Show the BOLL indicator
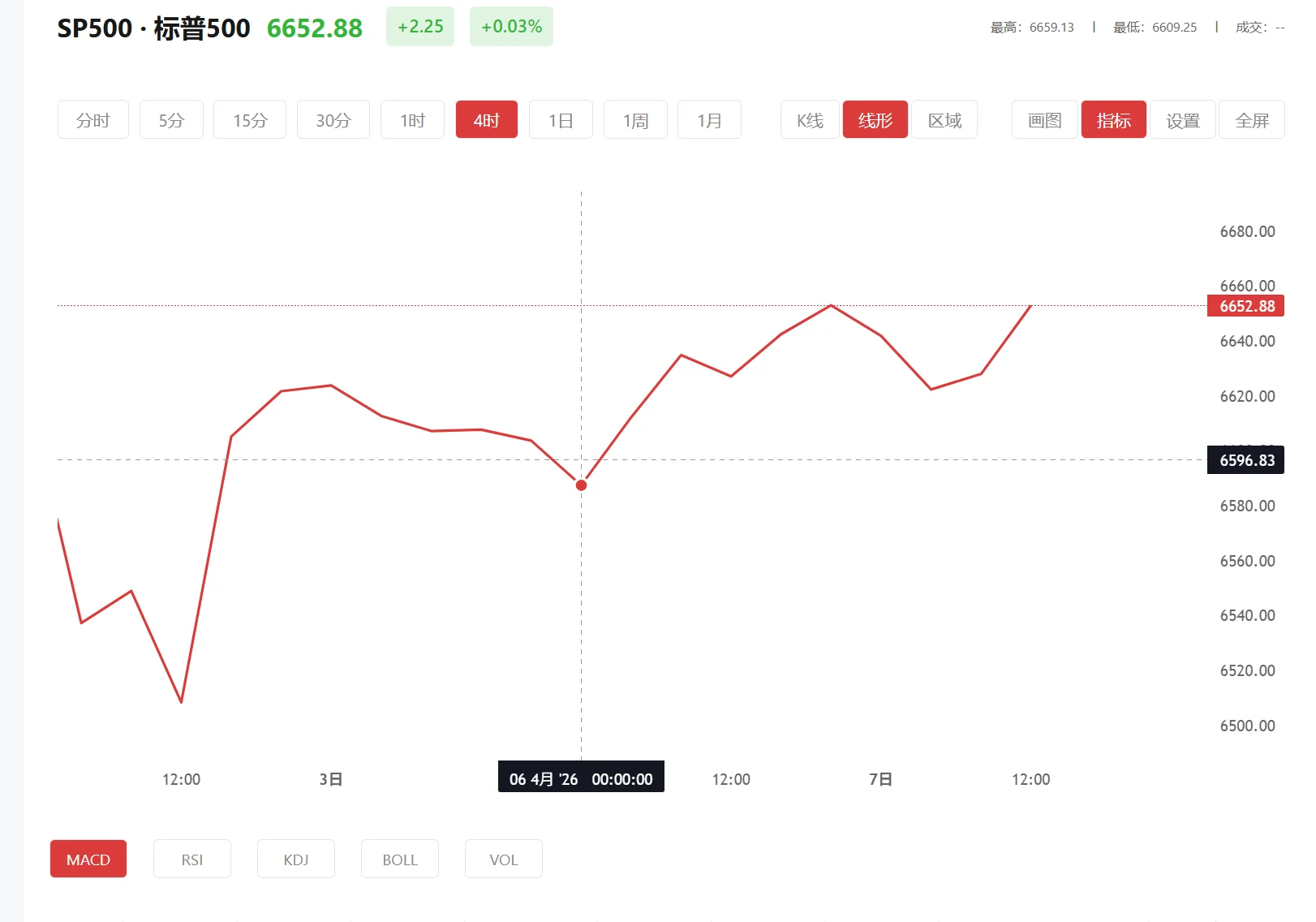This screenshot has height=922, width=1316. [400, 859]
